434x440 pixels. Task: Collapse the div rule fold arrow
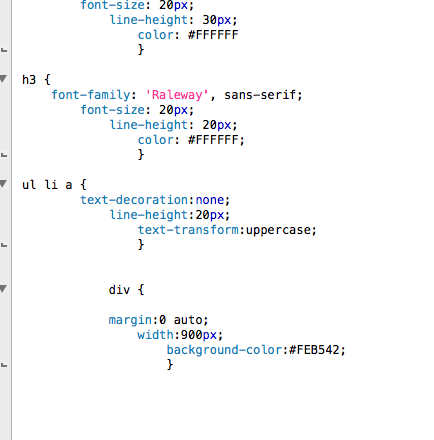(3, 289)
